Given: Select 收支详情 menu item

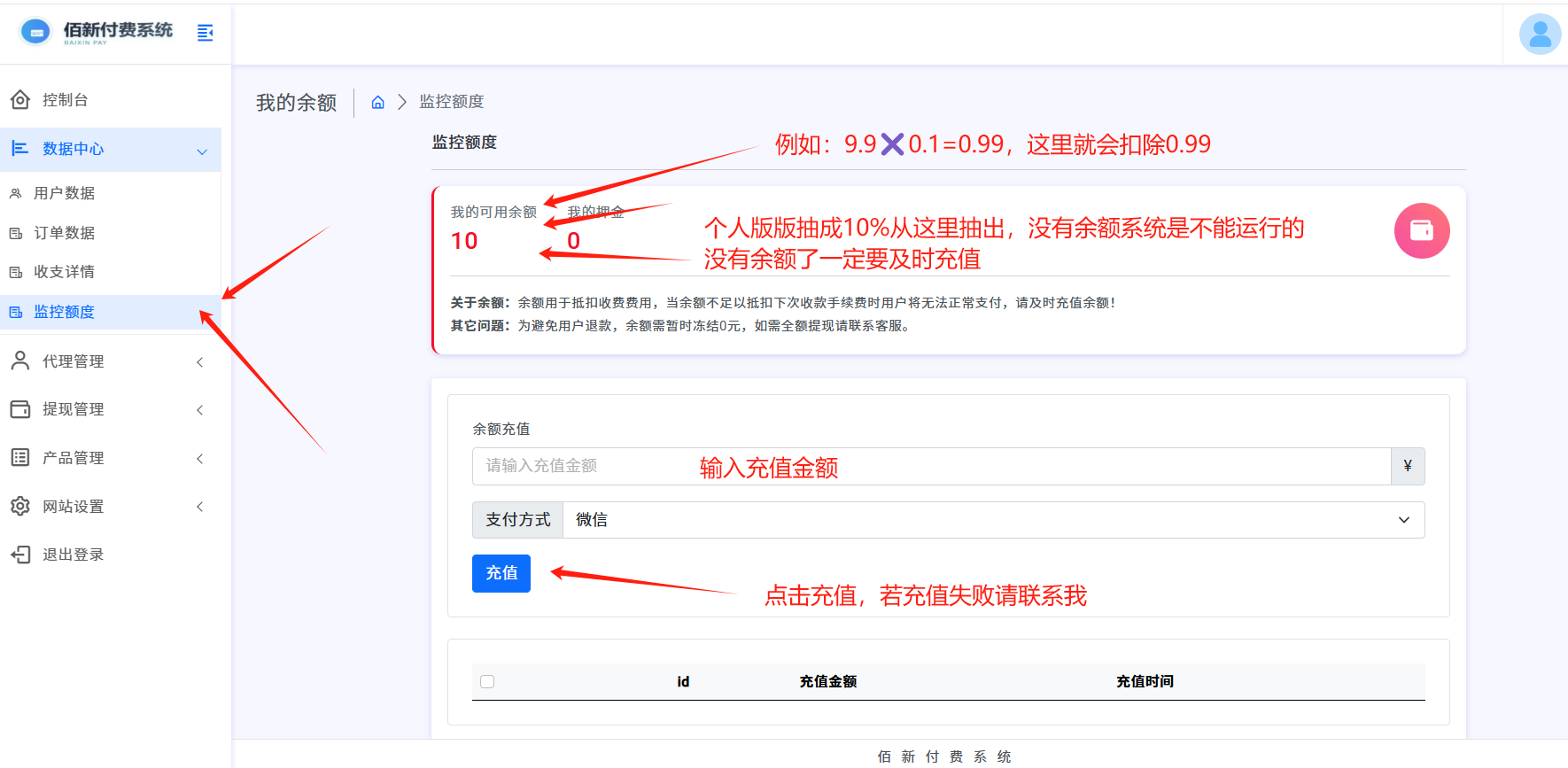Looking at the screenshot, I should (64, 272).
